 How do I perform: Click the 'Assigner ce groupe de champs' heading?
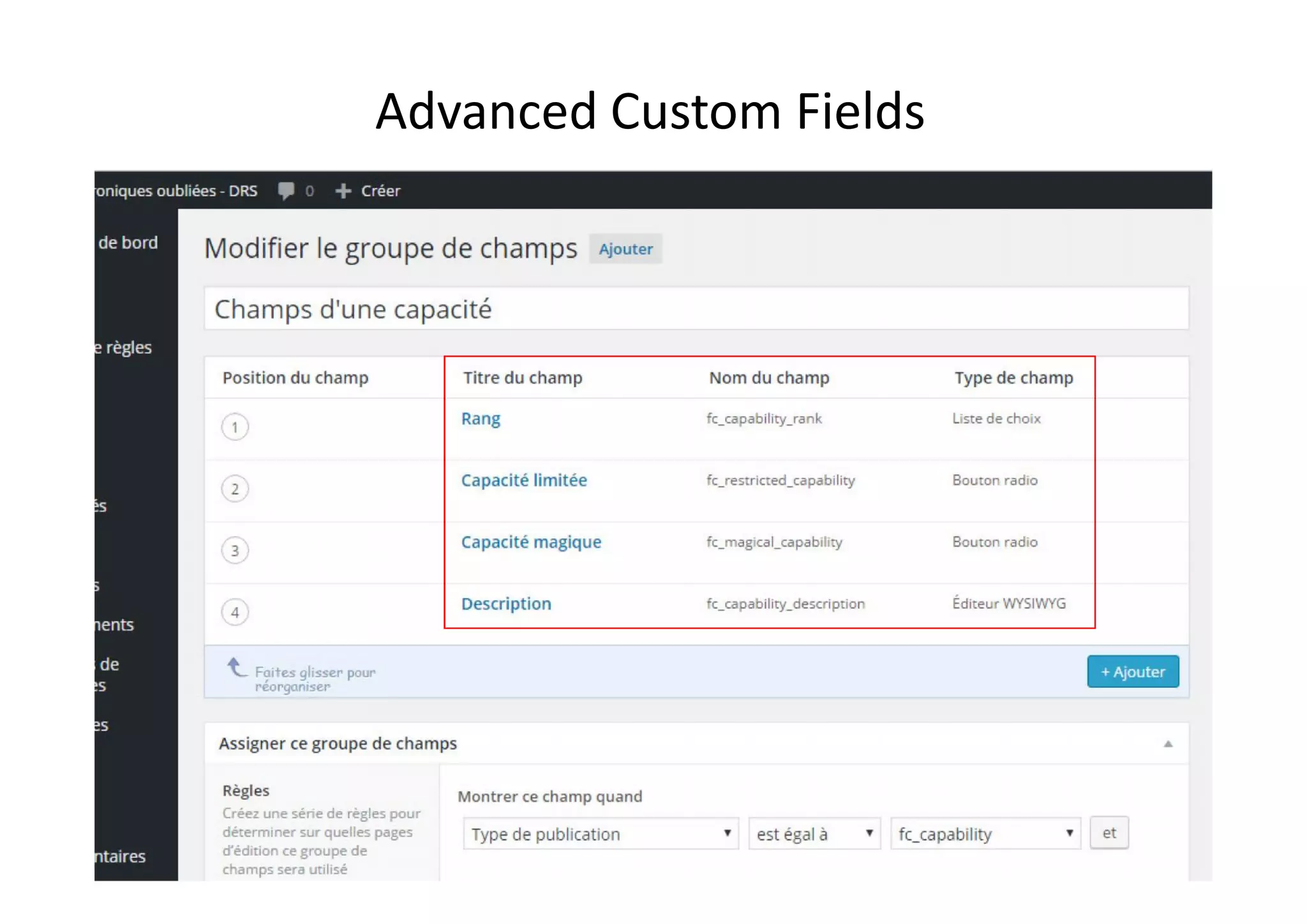[x=338, y=743]
